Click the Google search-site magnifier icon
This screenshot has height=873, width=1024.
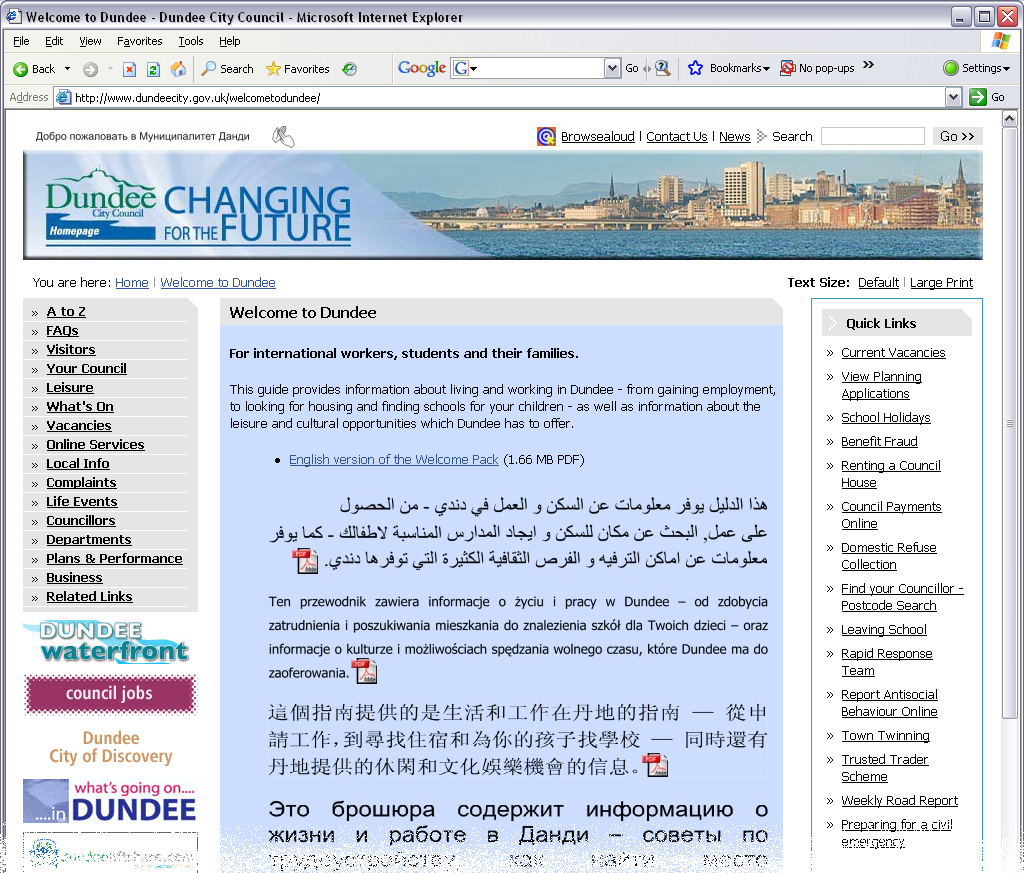coord(663,68)
